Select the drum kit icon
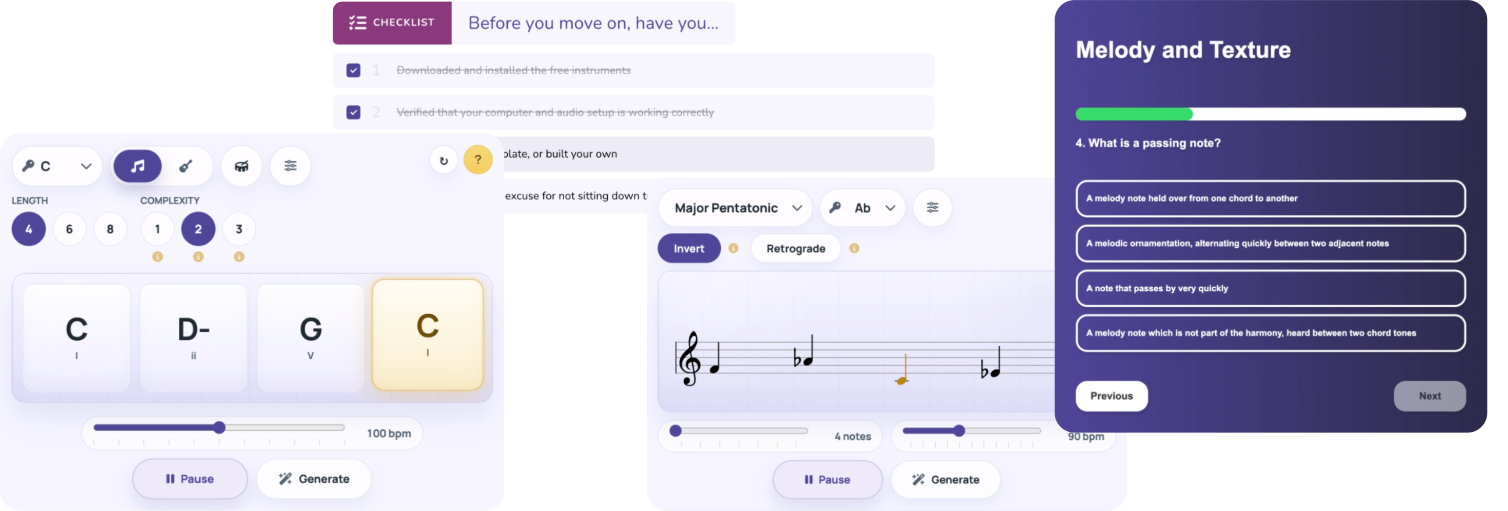The width and height of the screenshot is (1508, 511). coord(241,166)
